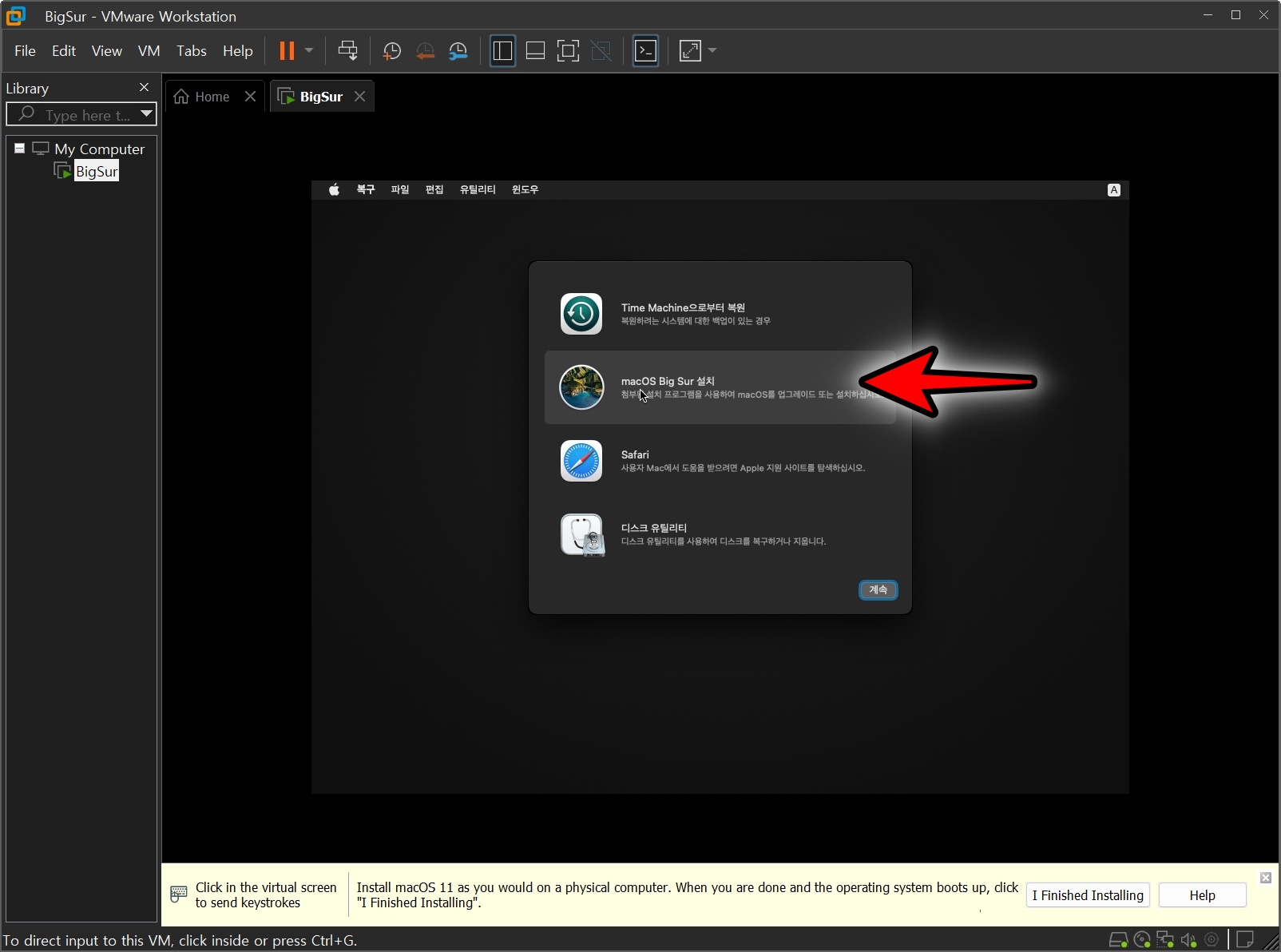Open the View menu
The image size is (1281, 952).
[x=107, y=51]
